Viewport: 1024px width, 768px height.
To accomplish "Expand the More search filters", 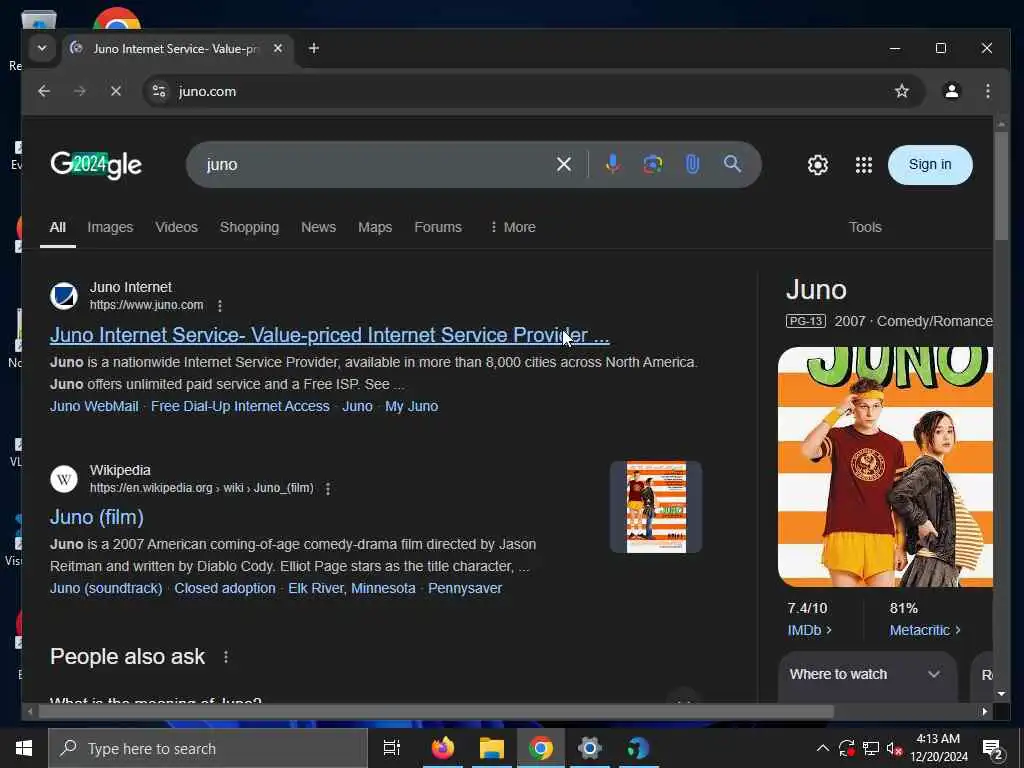I will pos(513,227).
